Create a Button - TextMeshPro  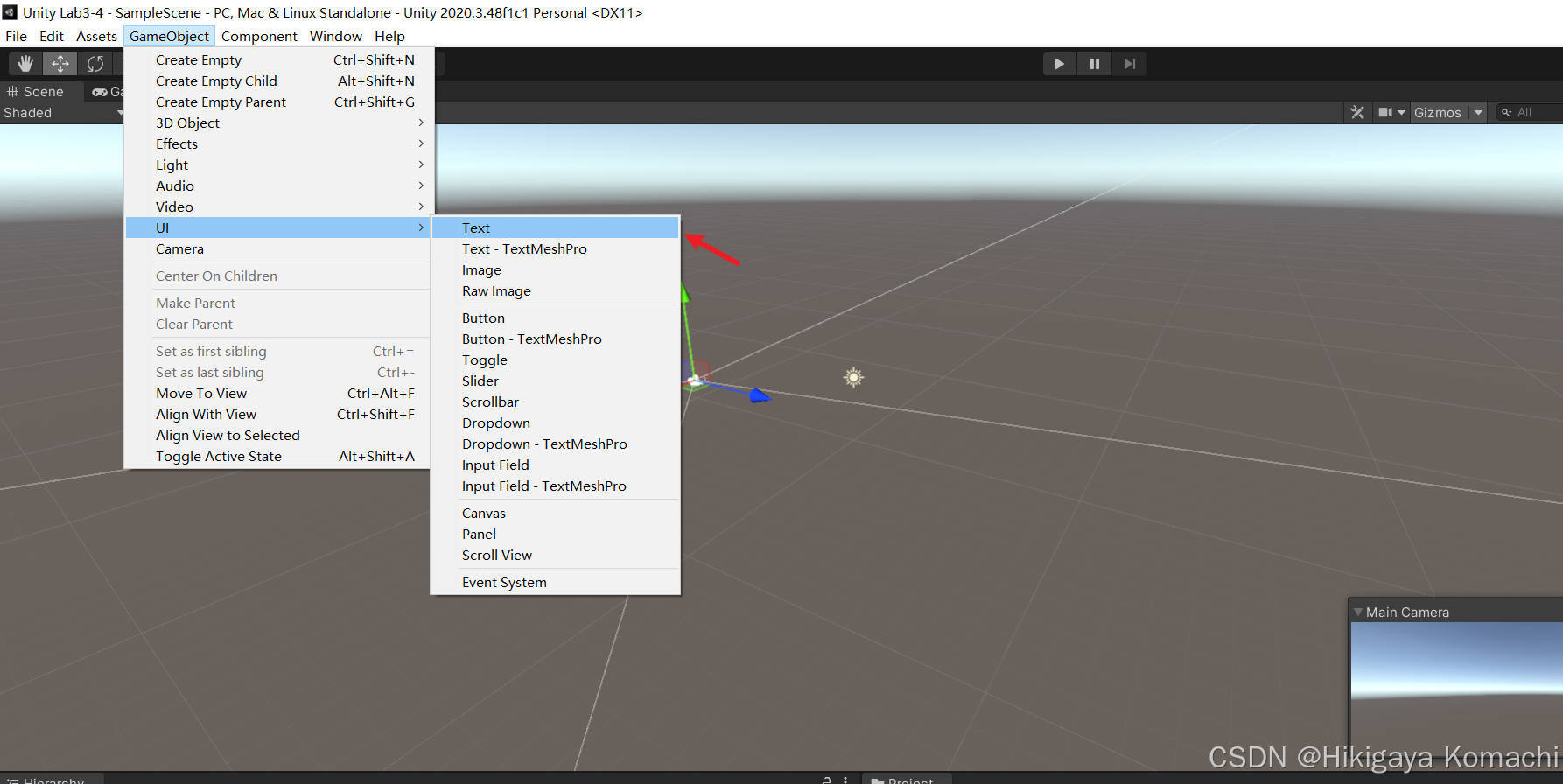tap(556, 339)
